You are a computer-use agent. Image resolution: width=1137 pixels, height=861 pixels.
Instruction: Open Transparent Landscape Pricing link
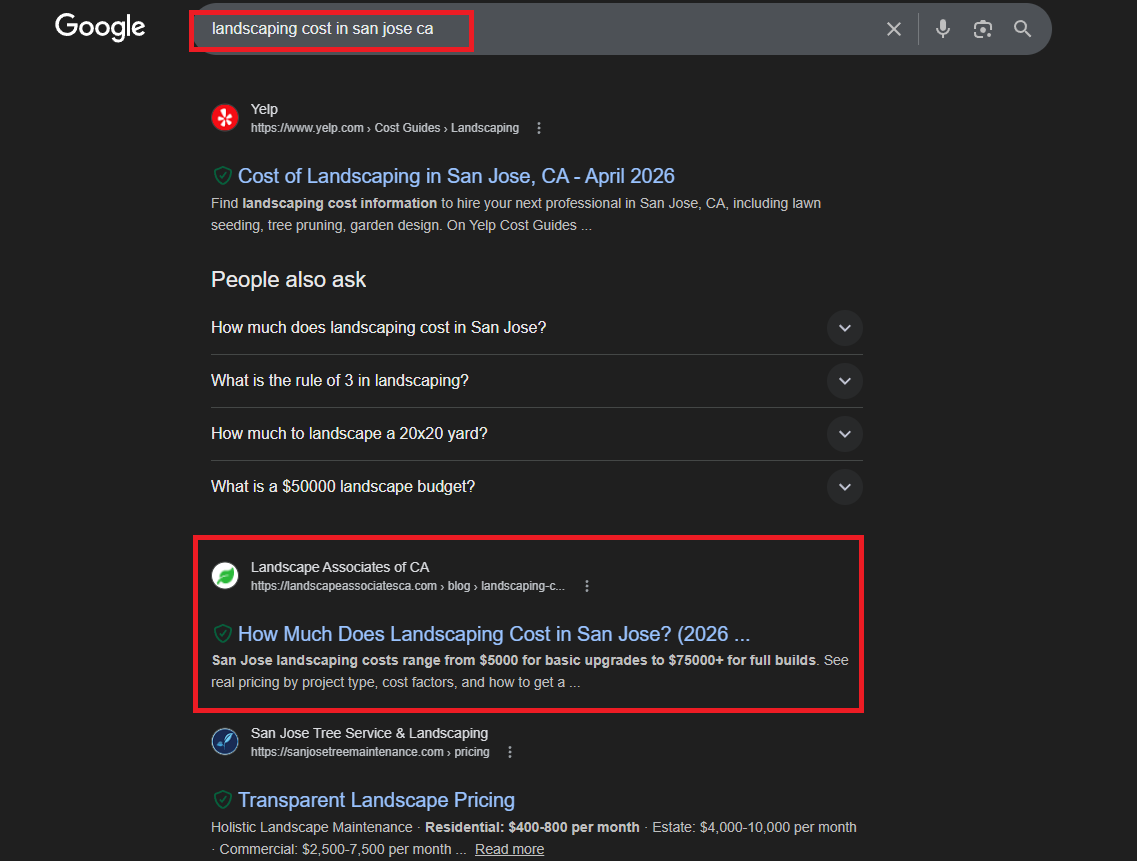pyautogui.click(x=376, y=800)
